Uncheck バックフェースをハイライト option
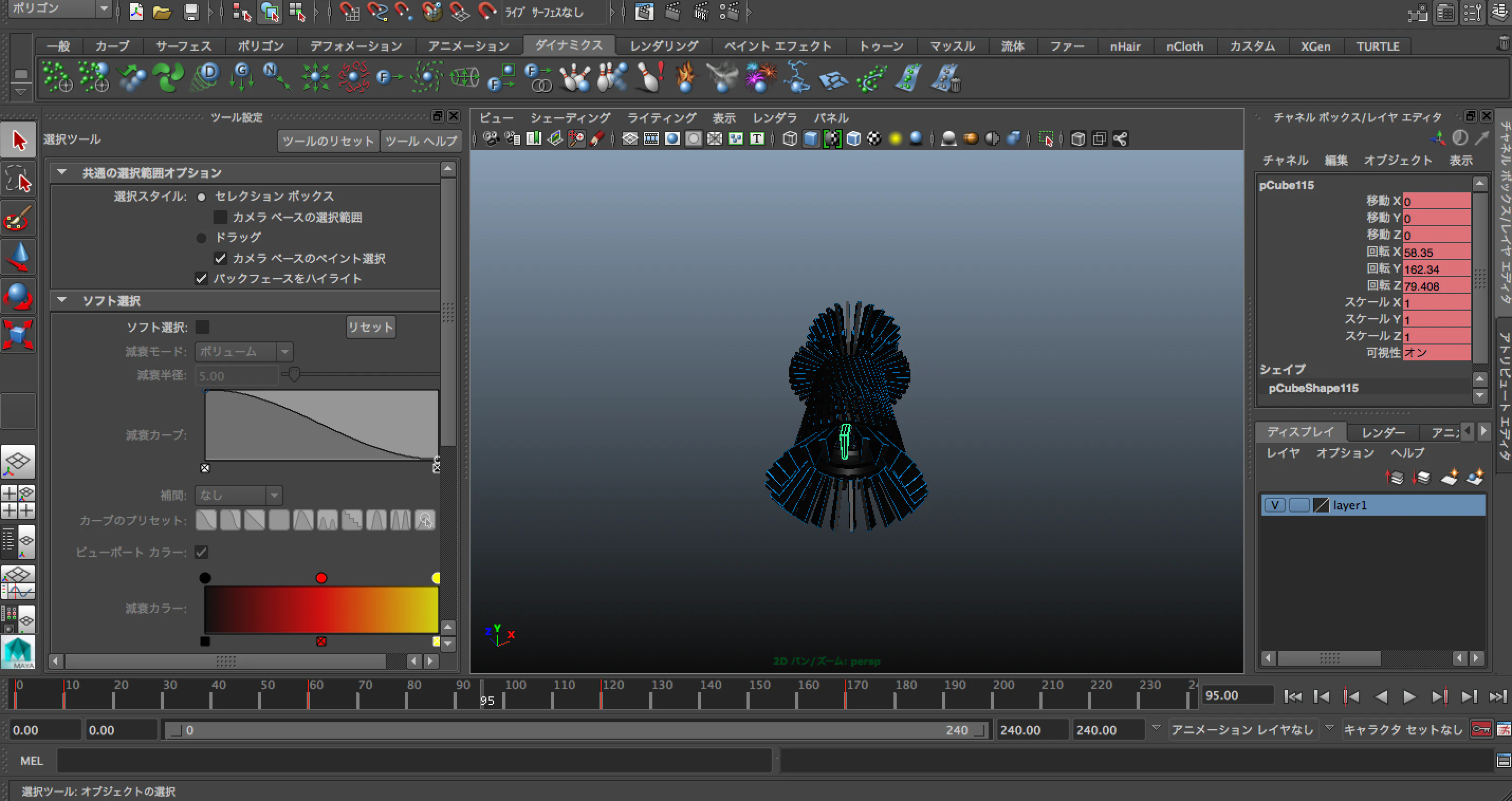The width and height of the screenshot is (1512, 801). coord(201,278)
